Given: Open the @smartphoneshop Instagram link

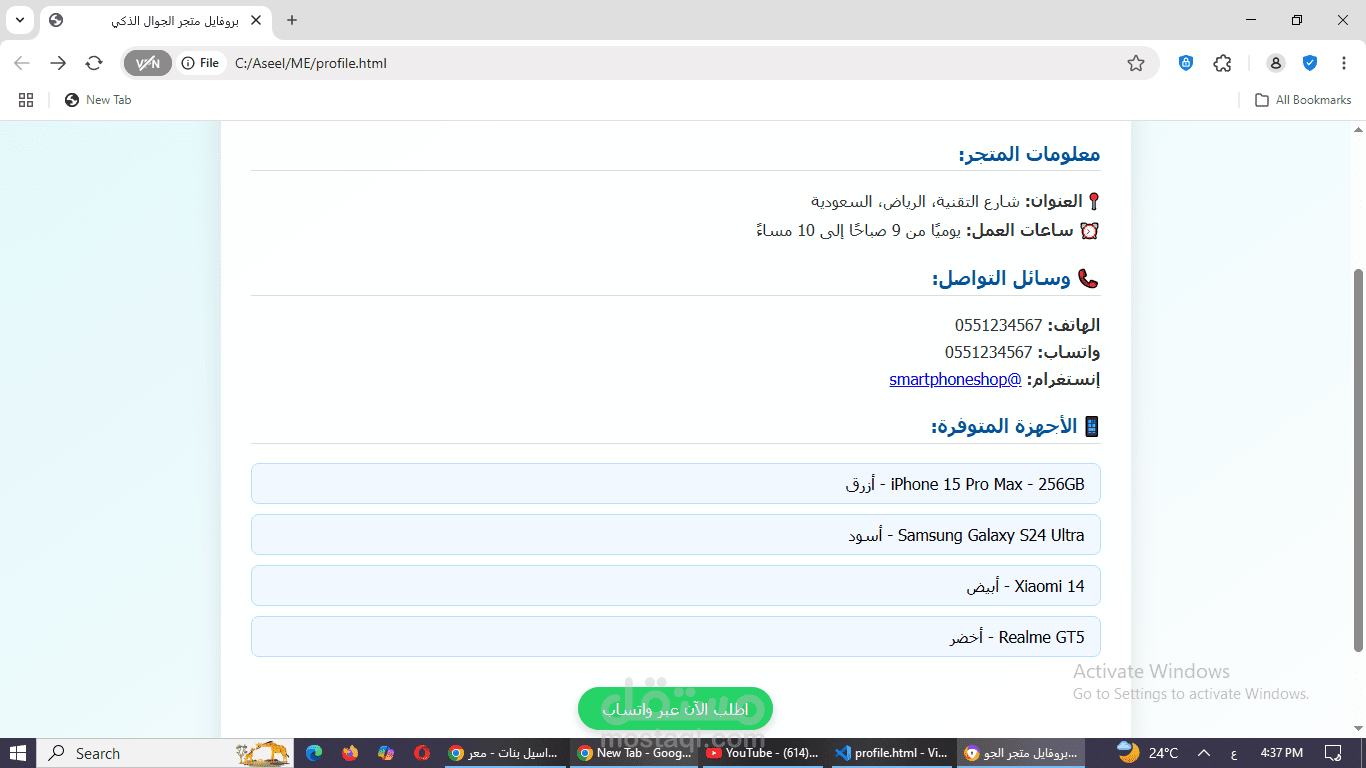Looking at the screenshot, I should 955,379.
